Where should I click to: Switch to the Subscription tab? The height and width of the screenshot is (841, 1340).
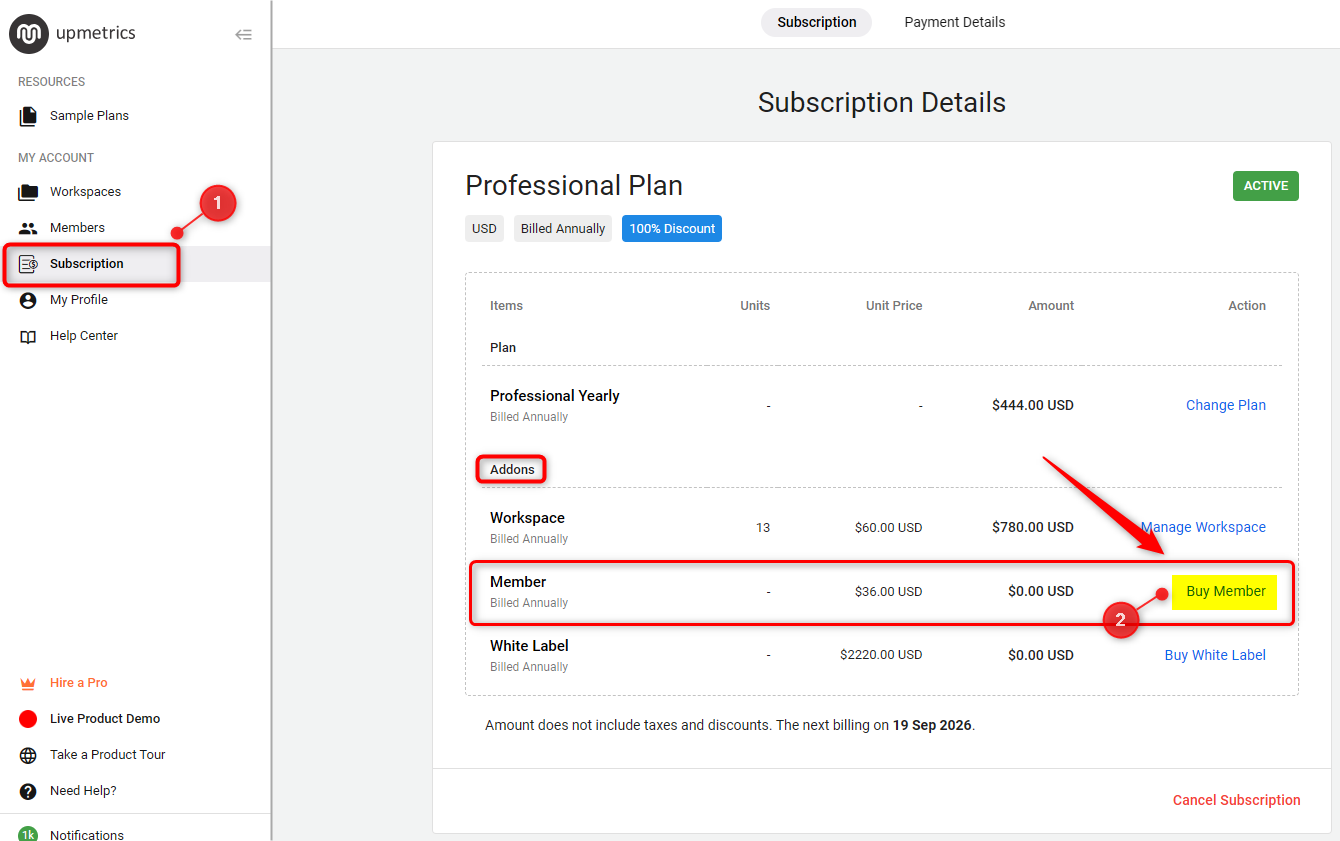[x=816, y=22]
